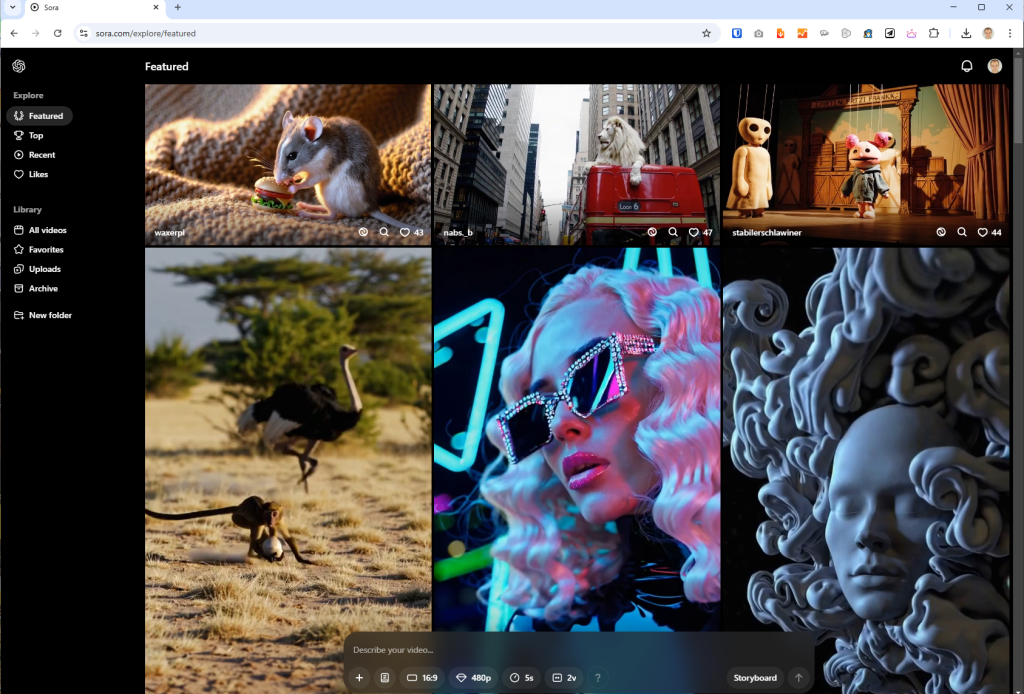Open the user profile avatar in Sora
This screenshot has height=694, width=1024.
(x=994, y=66)
